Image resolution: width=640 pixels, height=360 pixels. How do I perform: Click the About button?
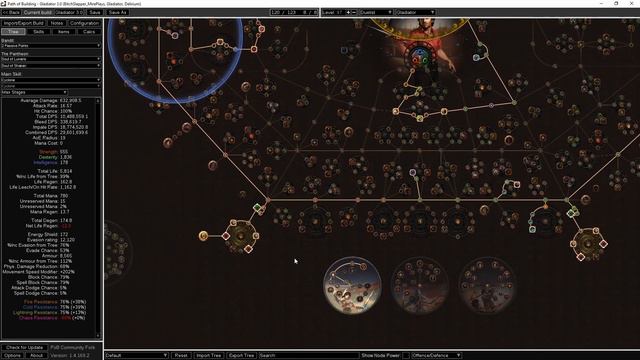pyautogui.click(x=36, y=356)
